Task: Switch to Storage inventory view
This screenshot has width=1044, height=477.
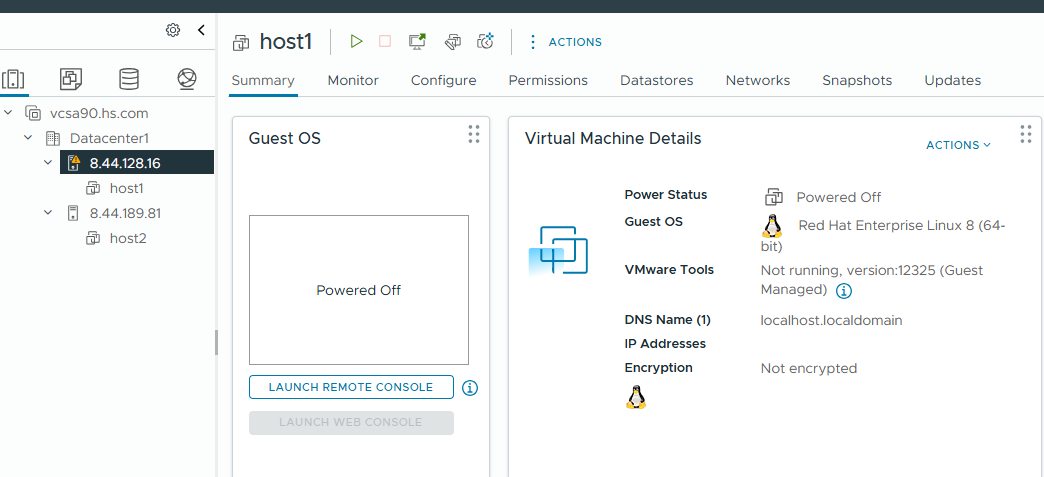Action: click(x=129, y=79)
